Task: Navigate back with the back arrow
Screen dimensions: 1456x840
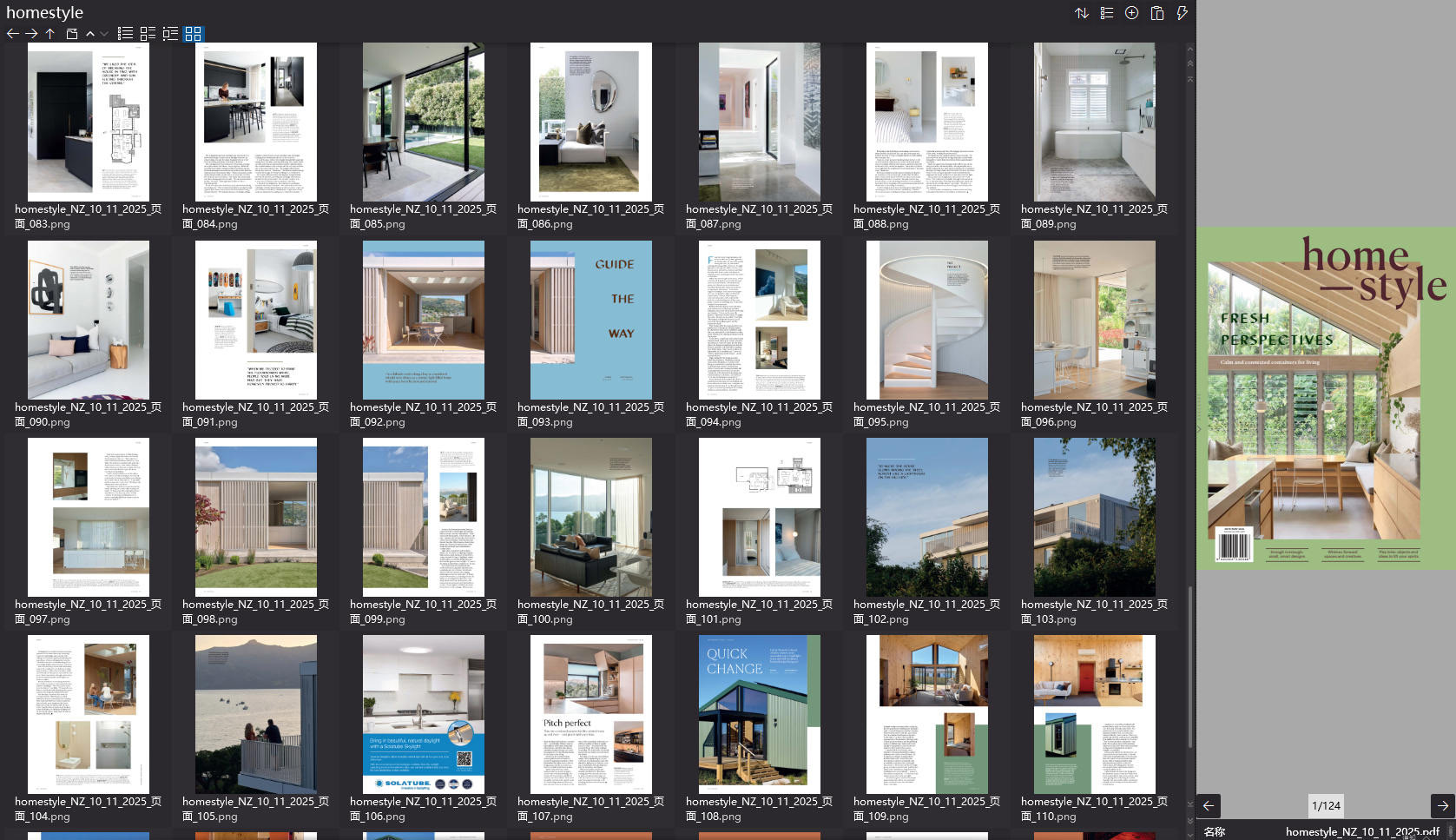Action: point(12,34)
